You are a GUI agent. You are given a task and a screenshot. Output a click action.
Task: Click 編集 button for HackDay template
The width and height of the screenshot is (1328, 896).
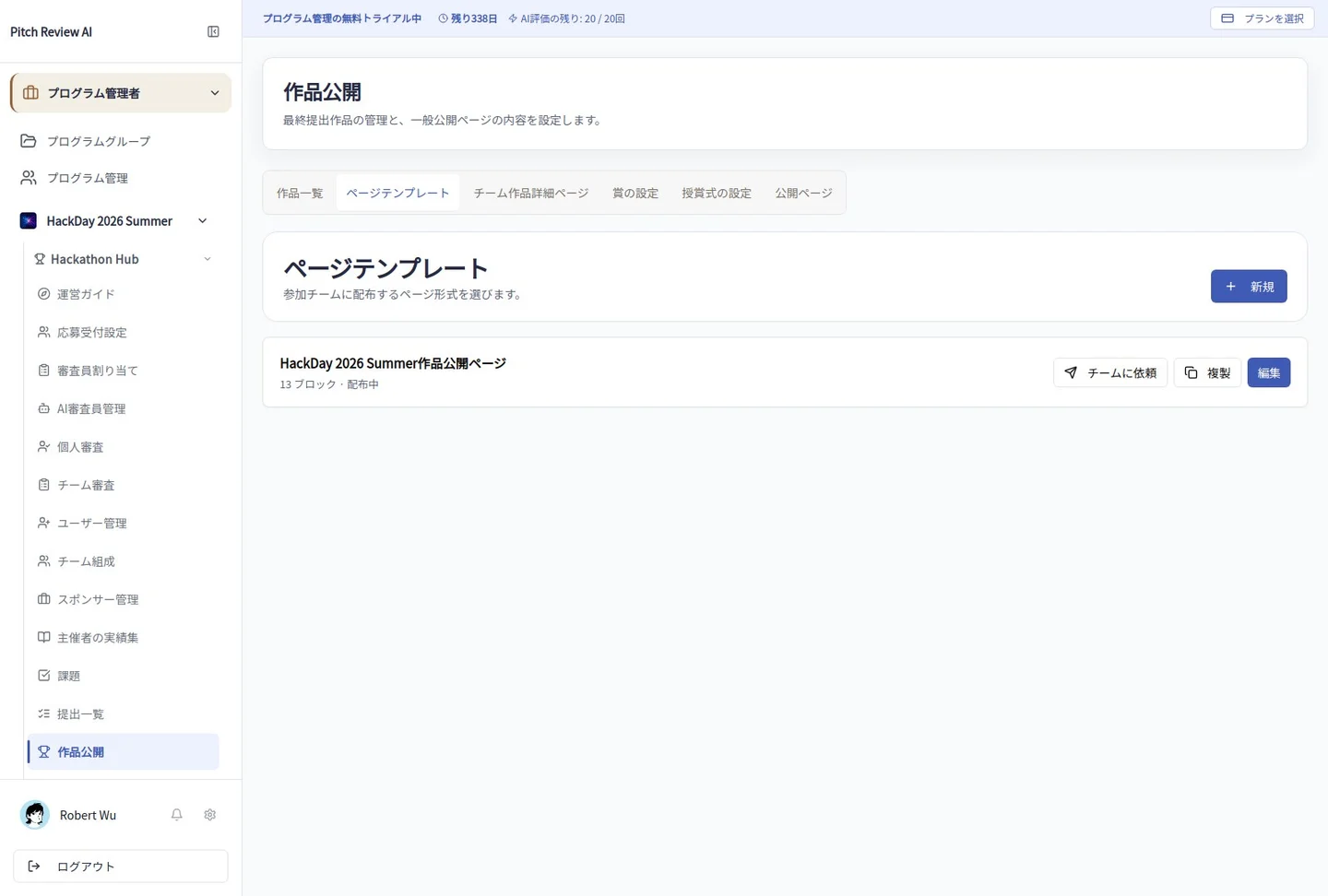coord(1269,372)
